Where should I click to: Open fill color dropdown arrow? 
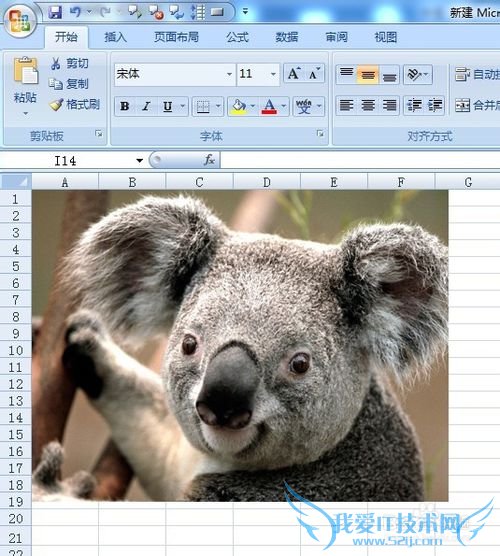[x=253, y=106]
